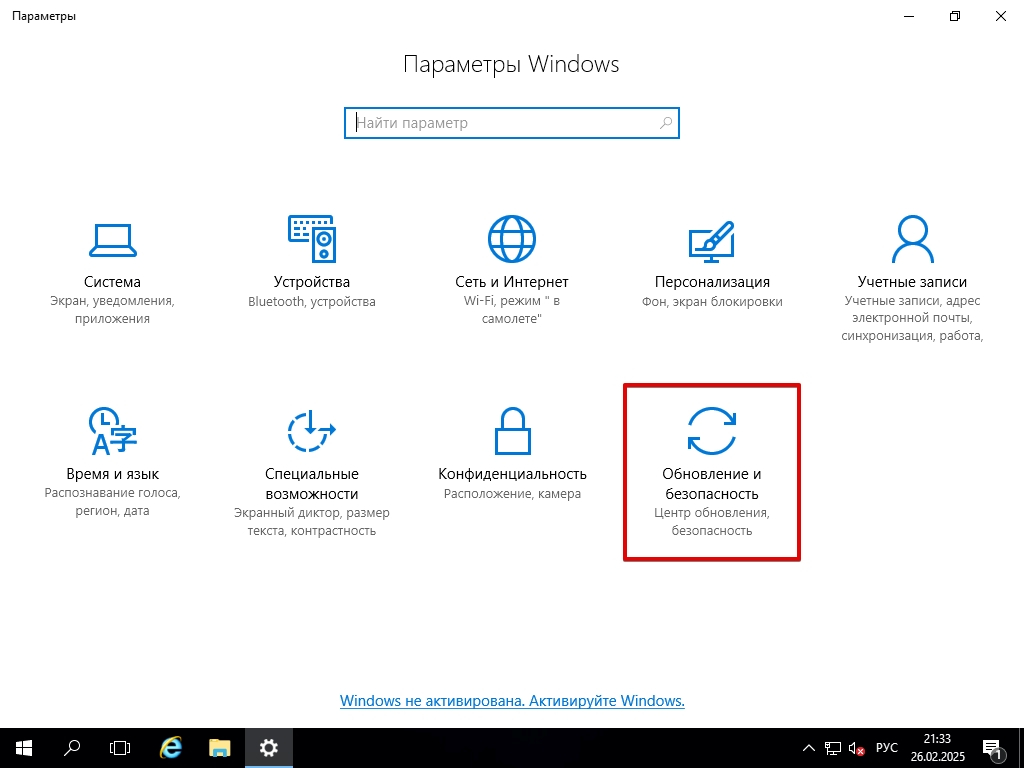Click the Экран, уведомления, приложения description
This screenshot has height=768, width=1024.
[112, 310]
